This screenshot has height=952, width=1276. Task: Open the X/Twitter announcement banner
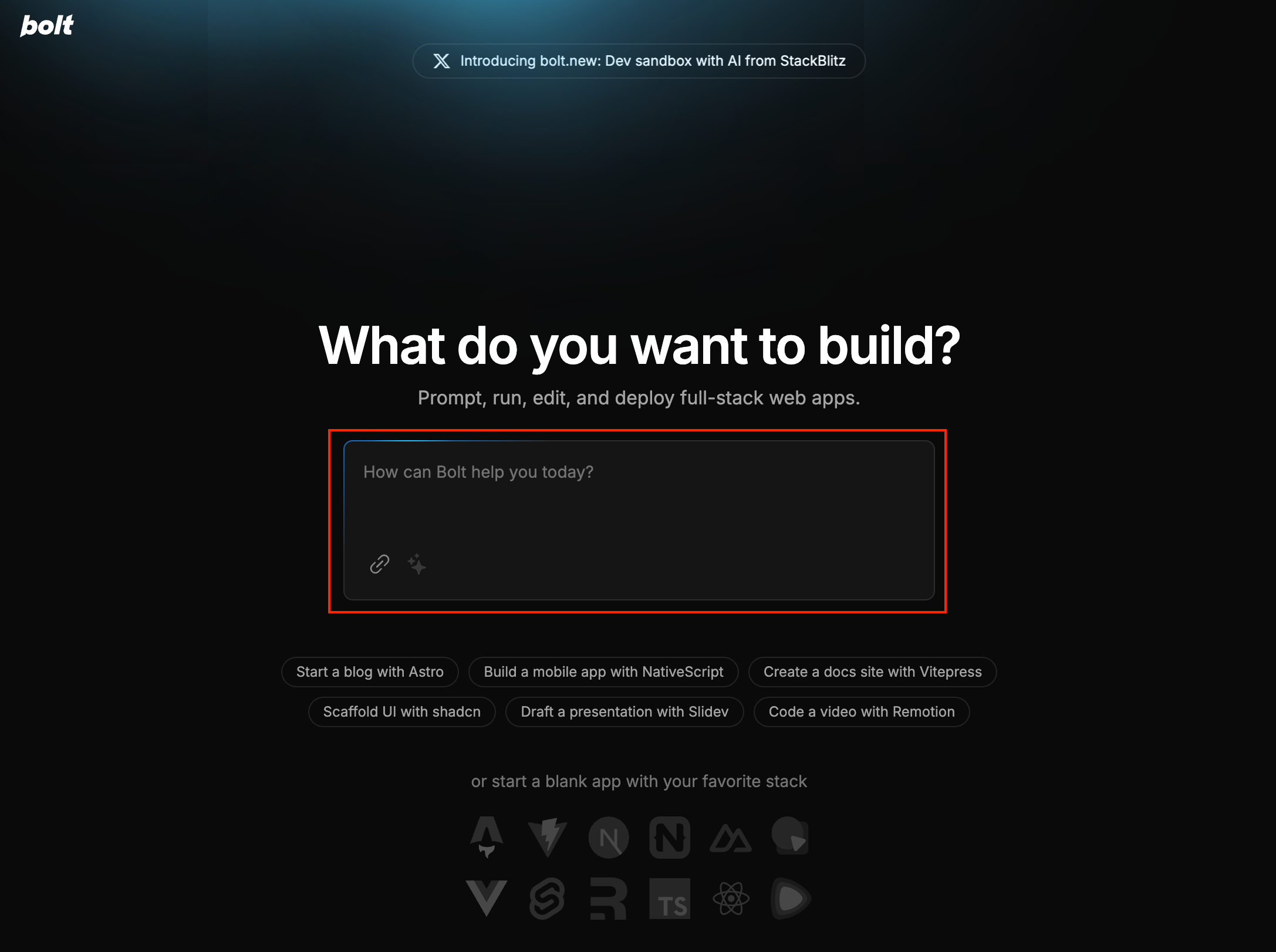[638, 61]
